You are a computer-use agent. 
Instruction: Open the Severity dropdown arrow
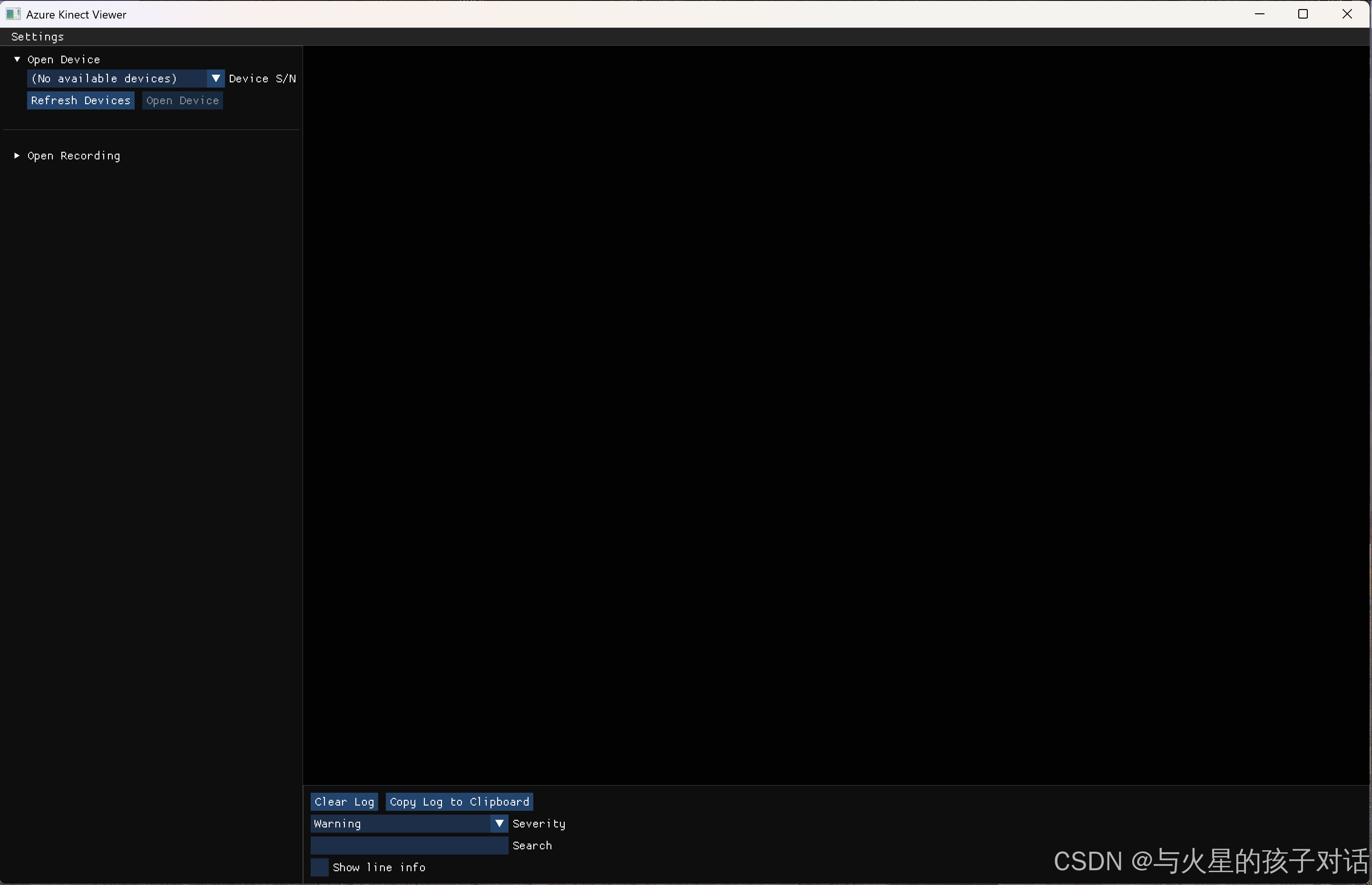(499, 824)
